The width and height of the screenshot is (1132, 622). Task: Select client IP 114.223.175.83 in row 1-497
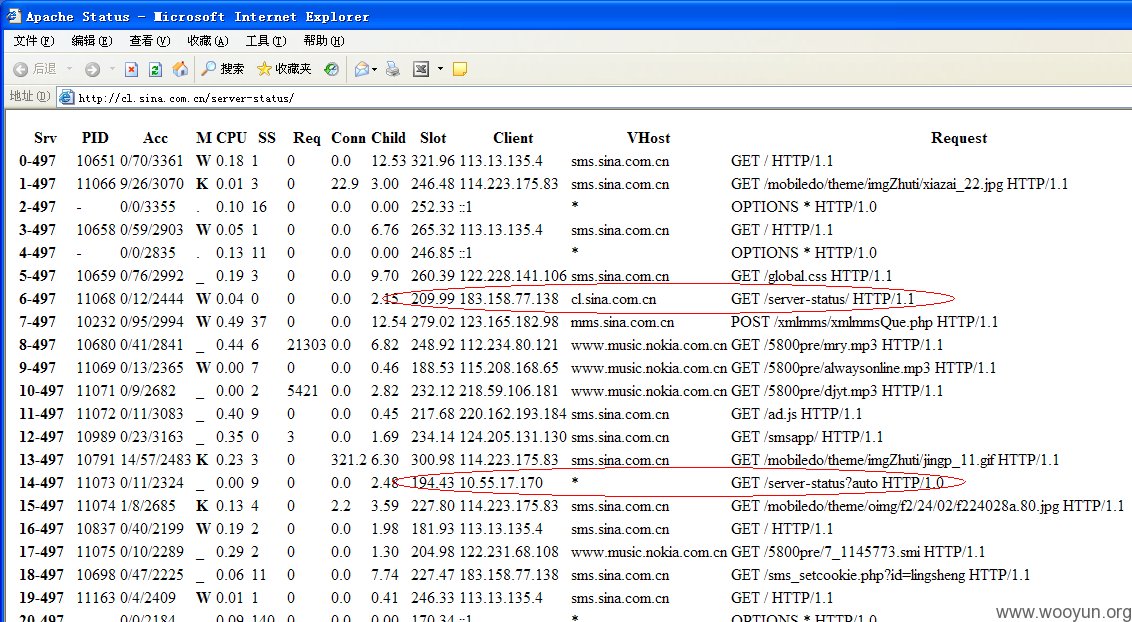click(x=509, y=184)
